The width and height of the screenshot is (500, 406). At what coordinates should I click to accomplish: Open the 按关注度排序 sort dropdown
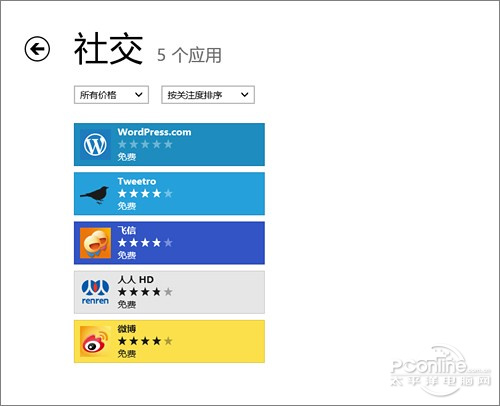tap(208, 95)
